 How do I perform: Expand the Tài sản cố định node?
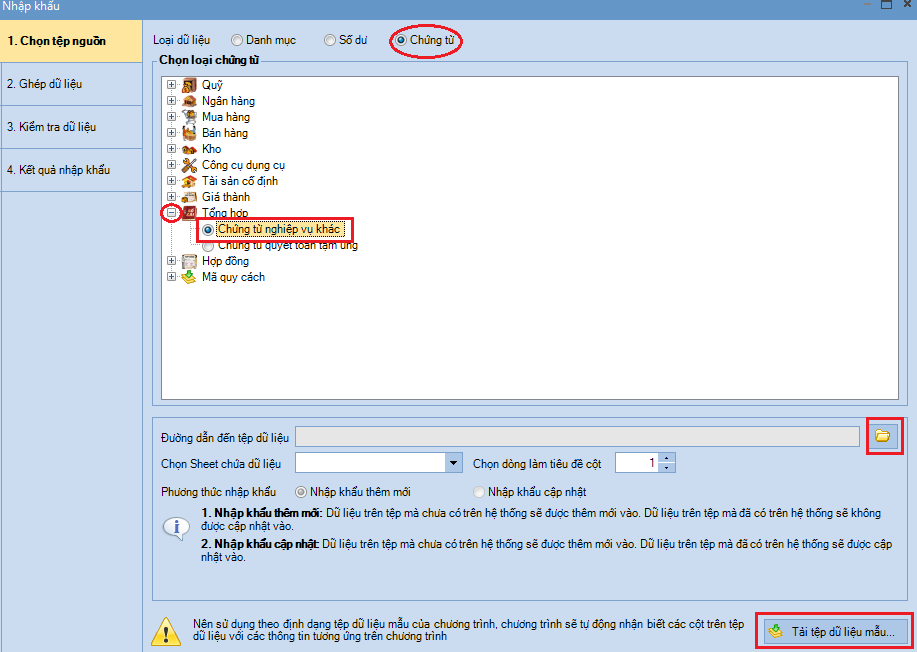[171, 181]
